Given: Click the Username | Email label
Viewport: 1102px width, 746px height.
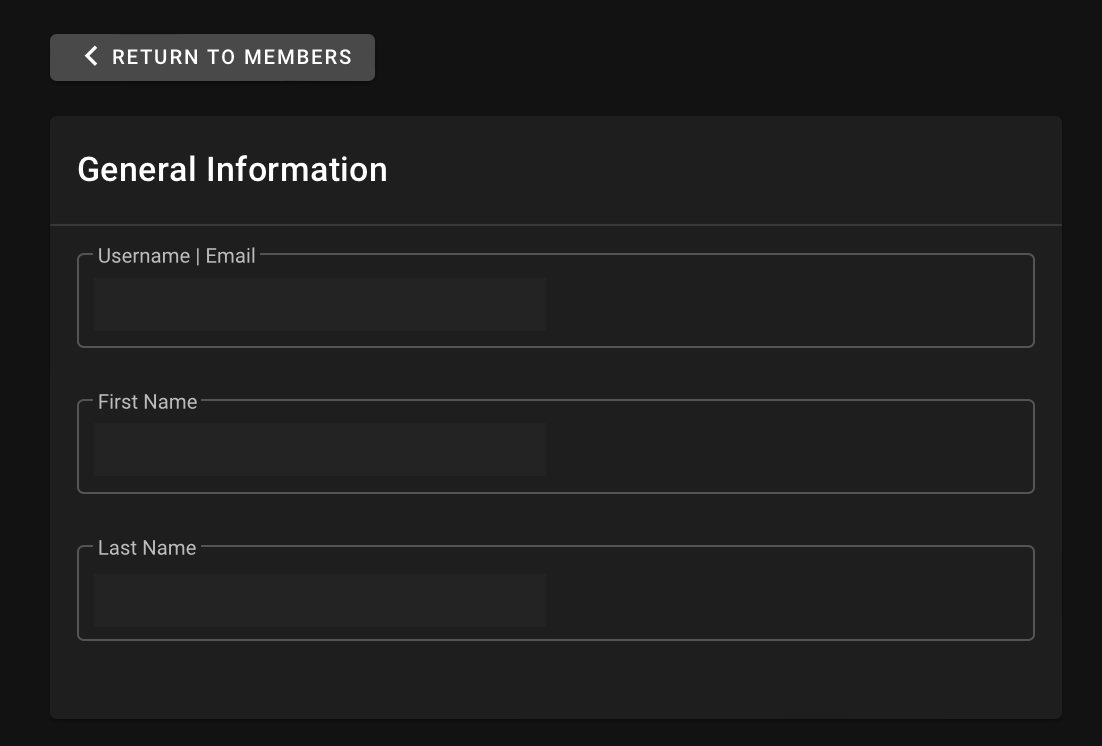Looking at the screenshot, I should tap(176, 256).
